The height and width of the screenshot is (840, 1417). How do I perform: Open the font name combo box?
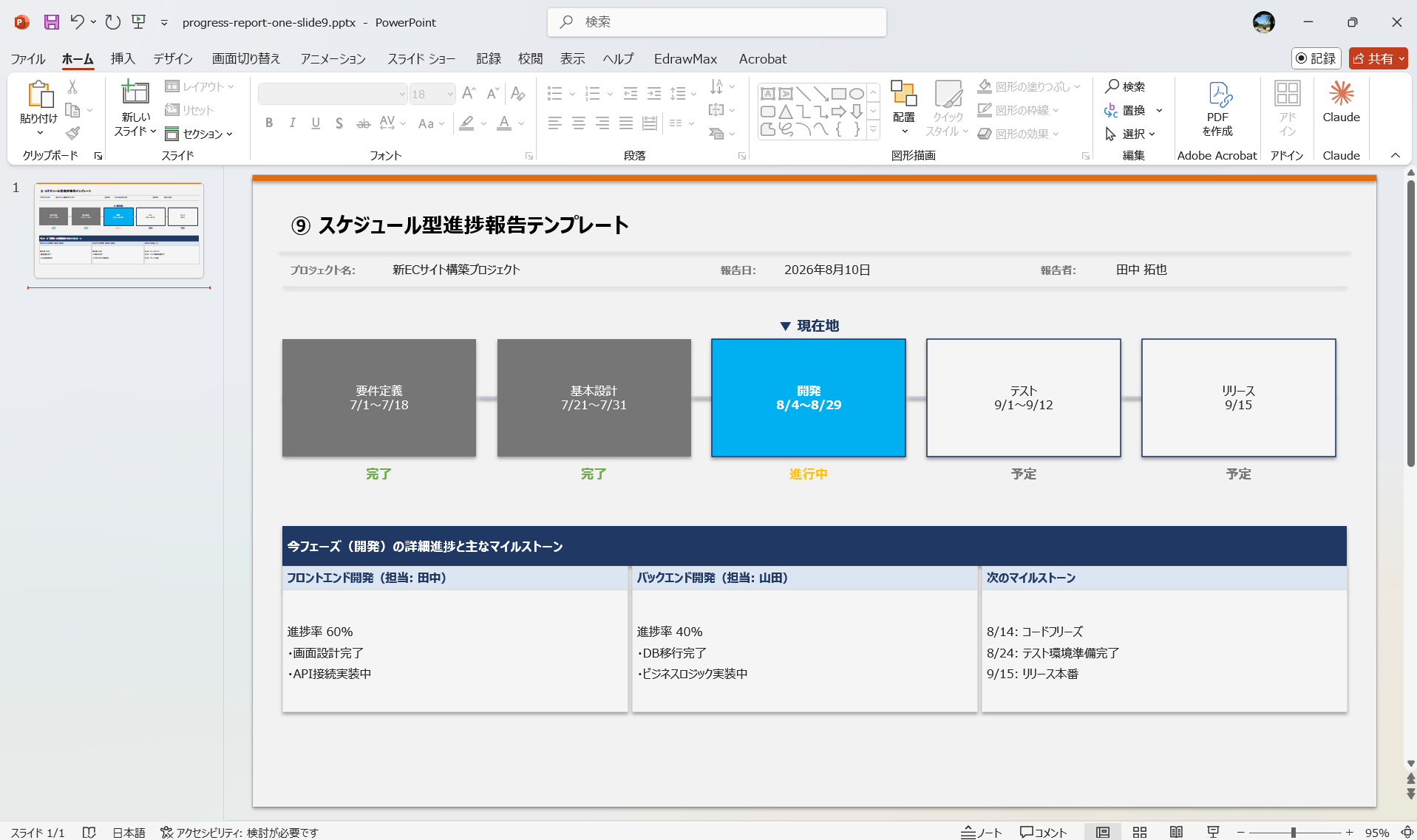click(333, 94)
